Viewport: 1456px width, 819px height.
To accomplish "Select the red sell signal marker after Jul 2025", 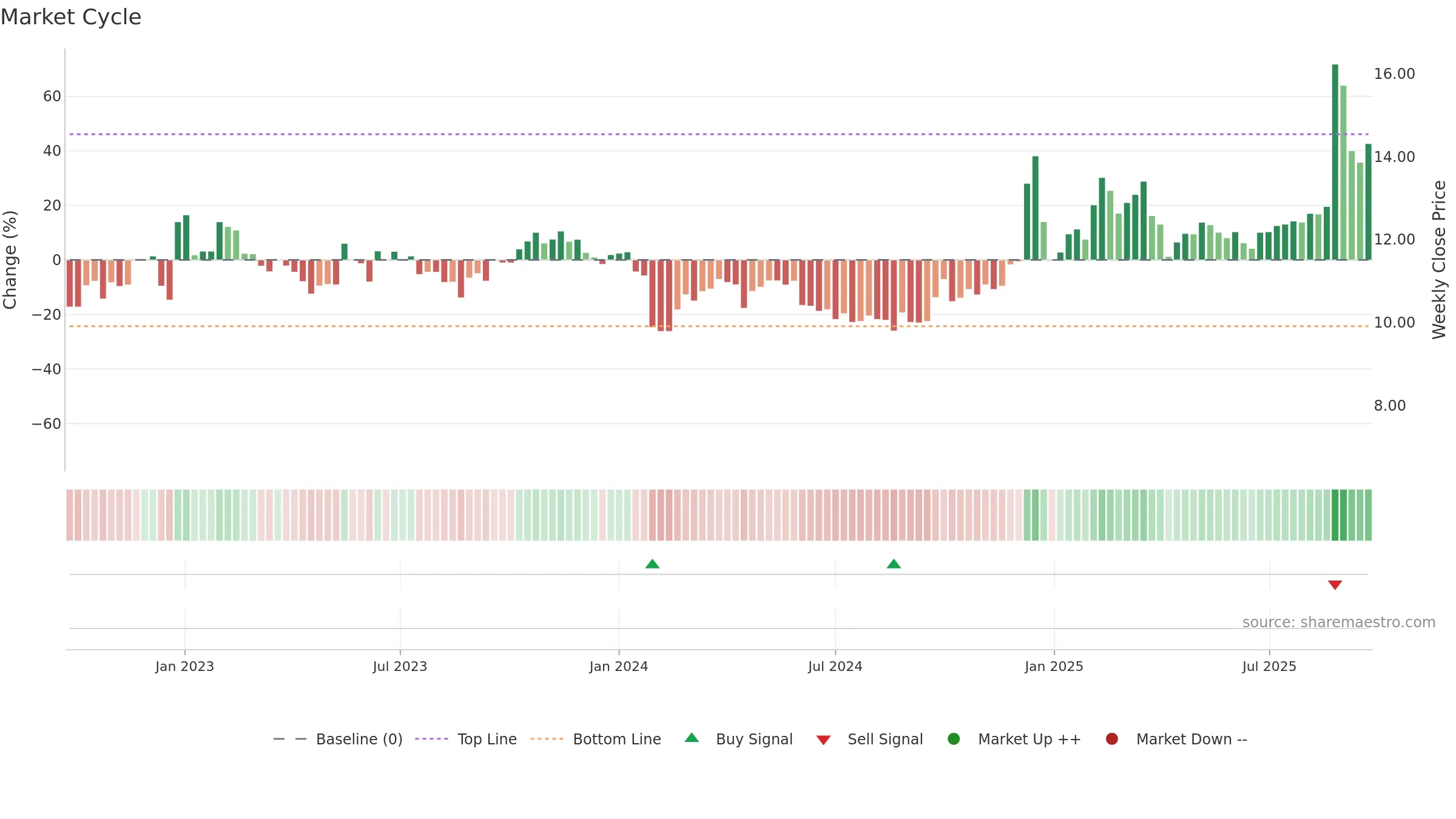I will 1335,585.
